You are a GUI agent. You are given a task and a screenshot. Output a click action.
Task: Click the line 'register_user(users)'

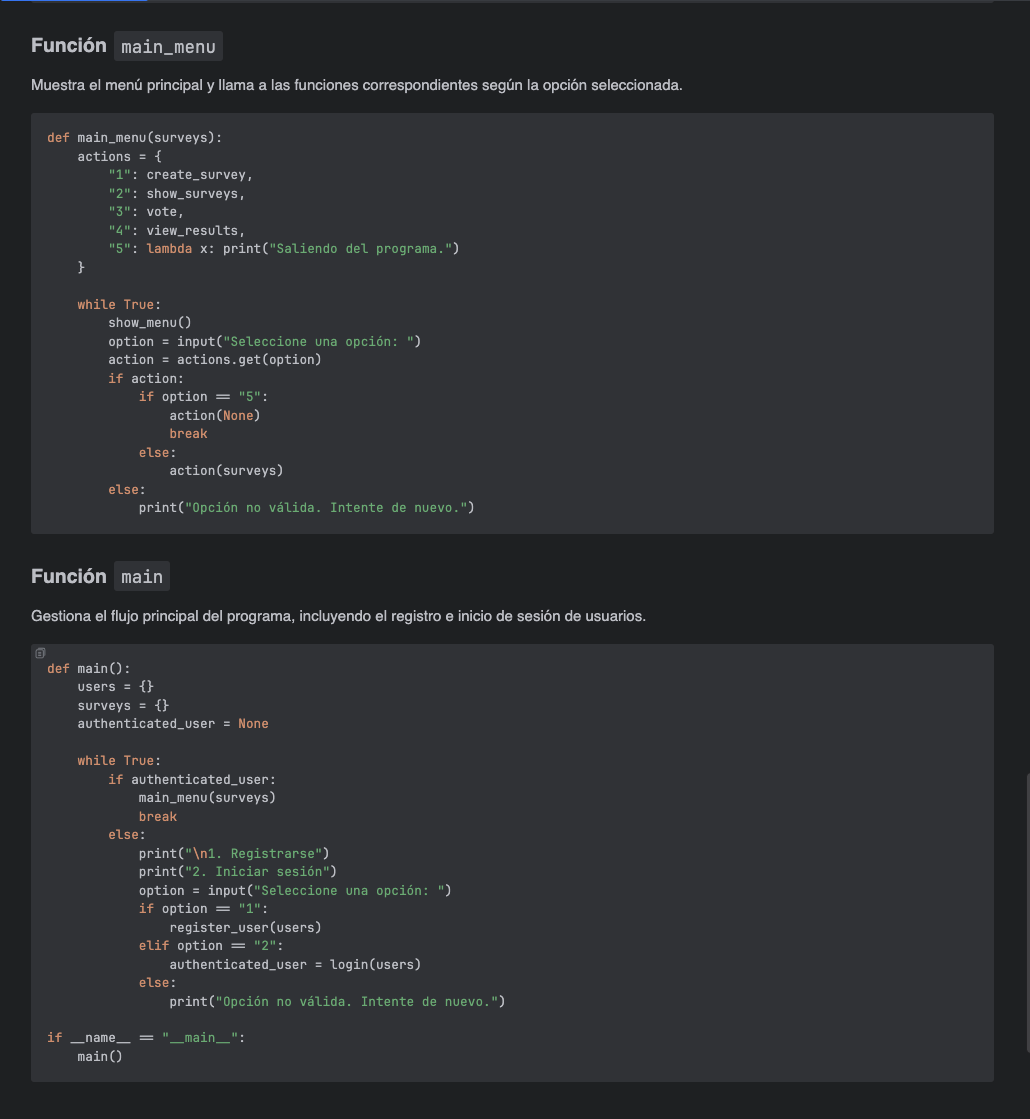[x=246, y=927]
